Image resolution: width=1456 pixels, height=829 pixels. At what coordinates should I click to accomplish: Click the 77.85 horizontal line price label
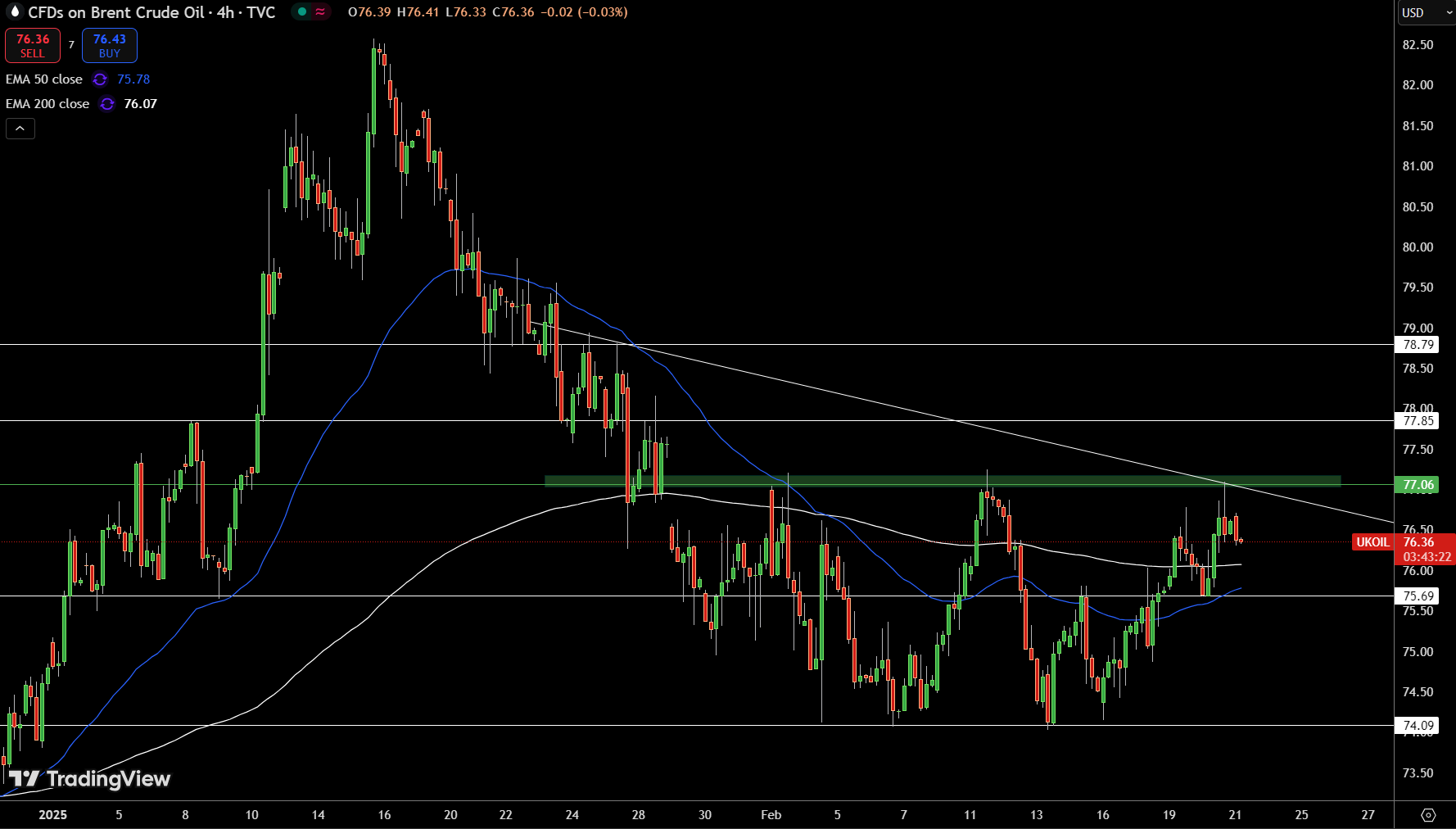coord(1418,421)
